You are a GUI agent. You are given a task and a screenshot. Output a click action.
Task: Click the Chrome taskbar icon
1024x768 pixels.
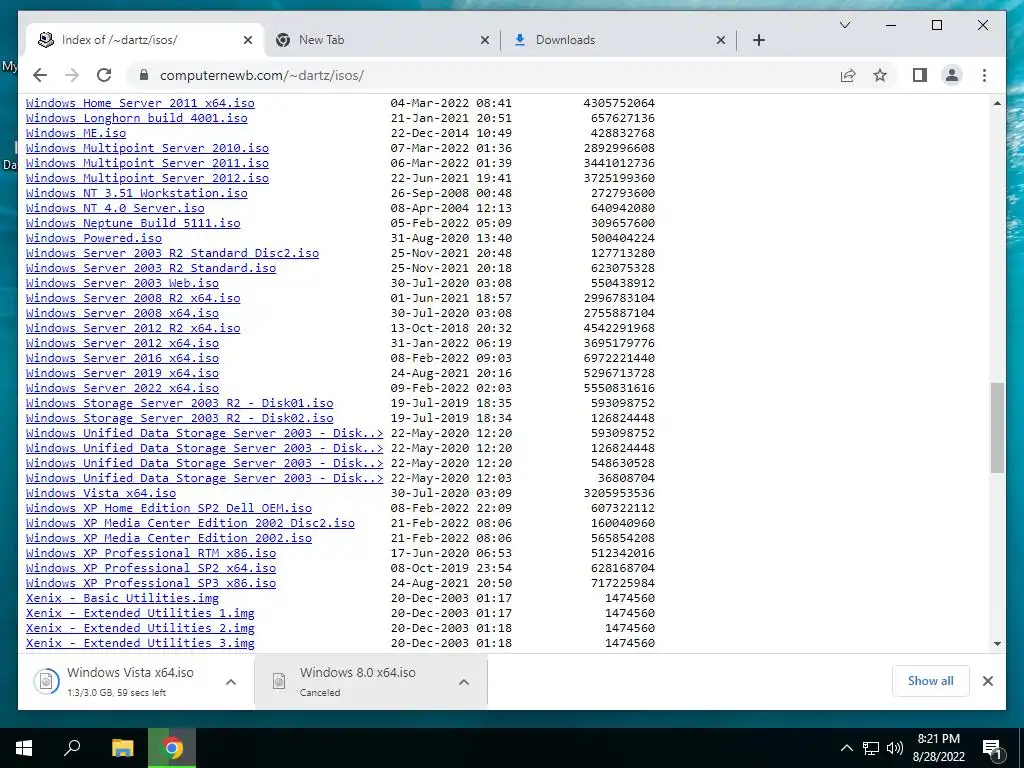tap(172, 748)
